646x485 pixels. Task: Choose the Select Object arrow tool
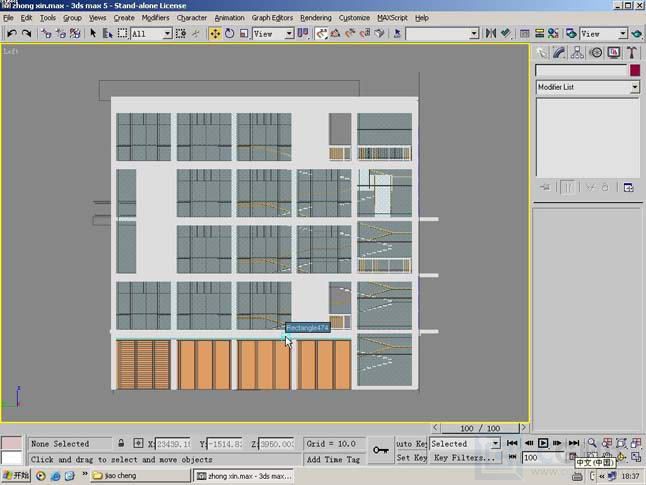93,33
